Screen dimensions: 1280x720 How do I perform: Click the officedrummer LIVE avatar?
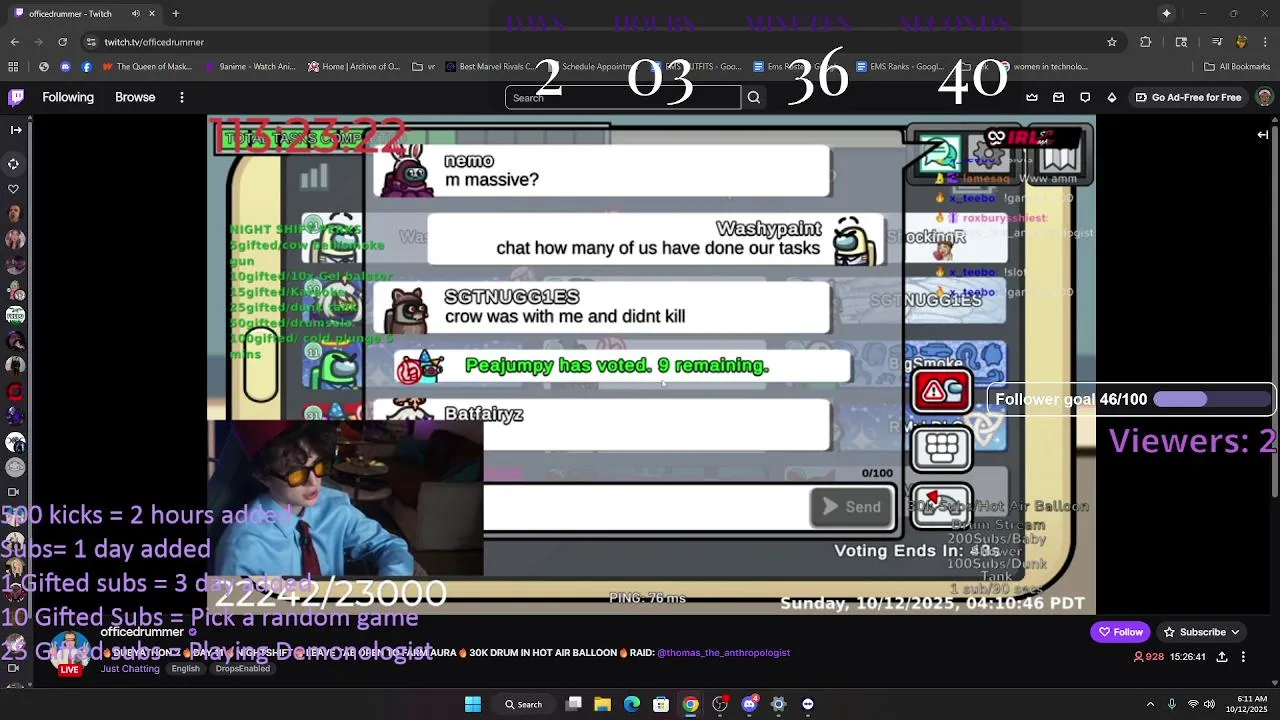(69, 653)
